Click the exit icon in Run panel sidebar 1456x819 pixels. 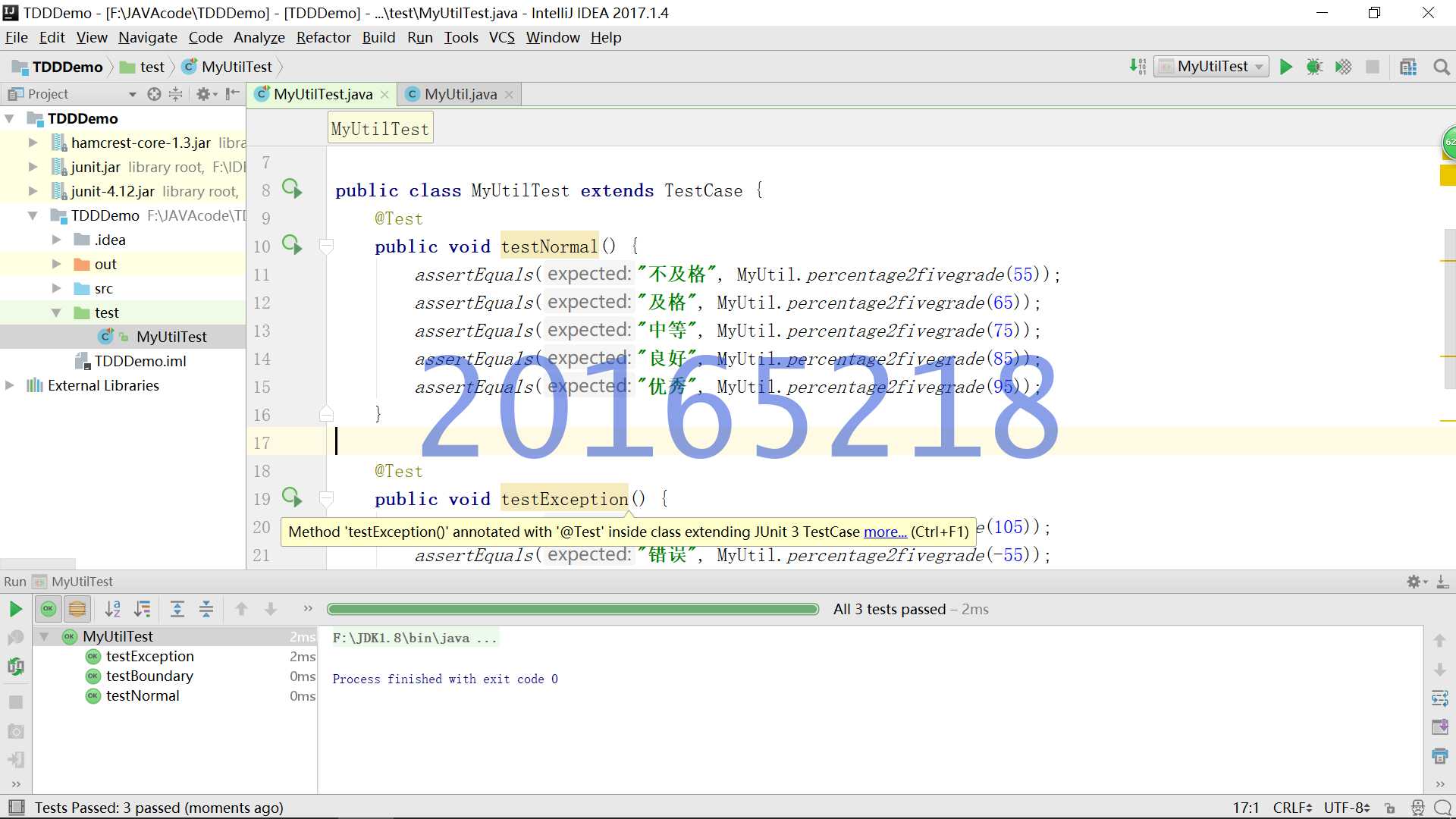[15, 759]
